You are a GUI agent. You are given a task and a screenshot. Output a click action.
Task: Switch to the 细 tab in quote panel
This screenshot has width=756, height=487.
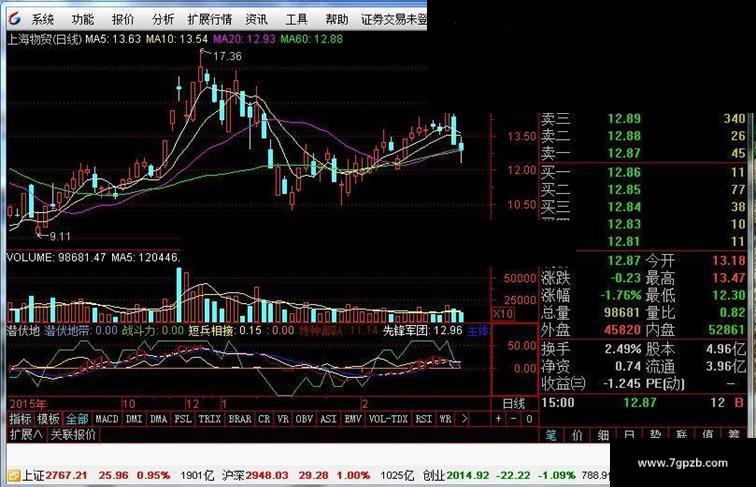pos(604,434)
